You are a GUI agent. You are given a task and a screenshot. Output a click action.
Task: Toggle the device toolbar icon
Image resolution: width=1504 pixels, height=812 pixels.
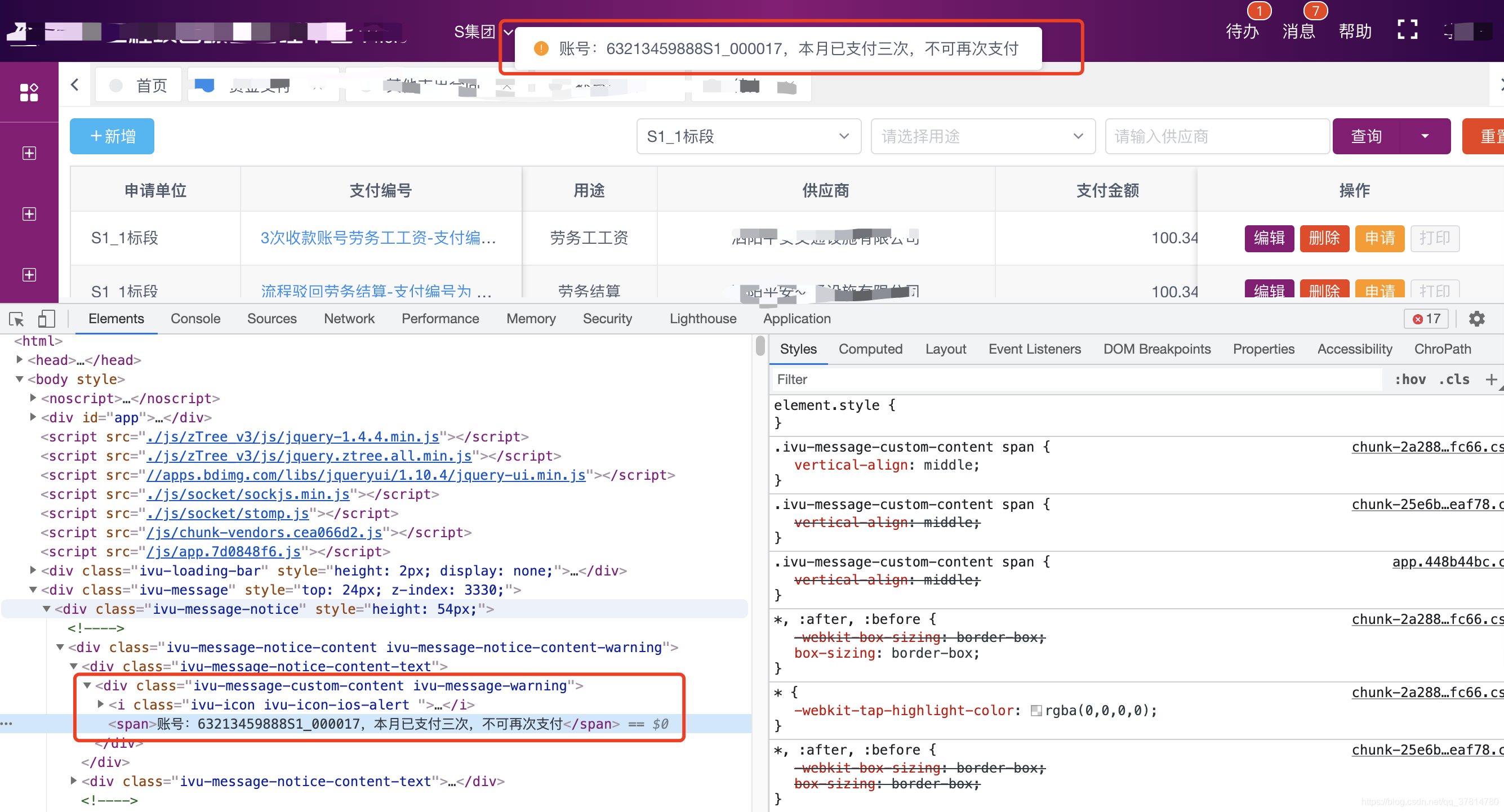click(46, 319)
